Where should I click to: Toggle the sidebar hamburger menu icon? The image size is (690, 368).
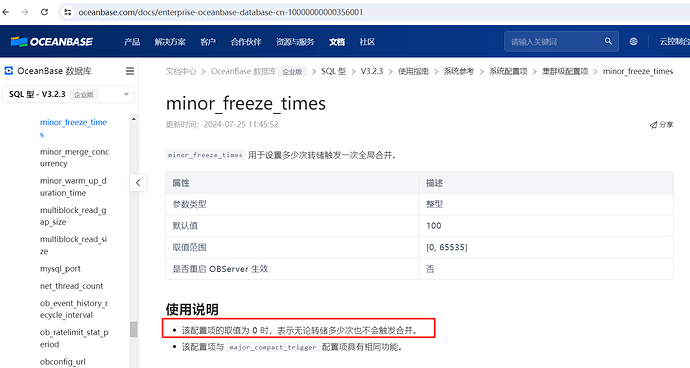[x=130, y=71]
